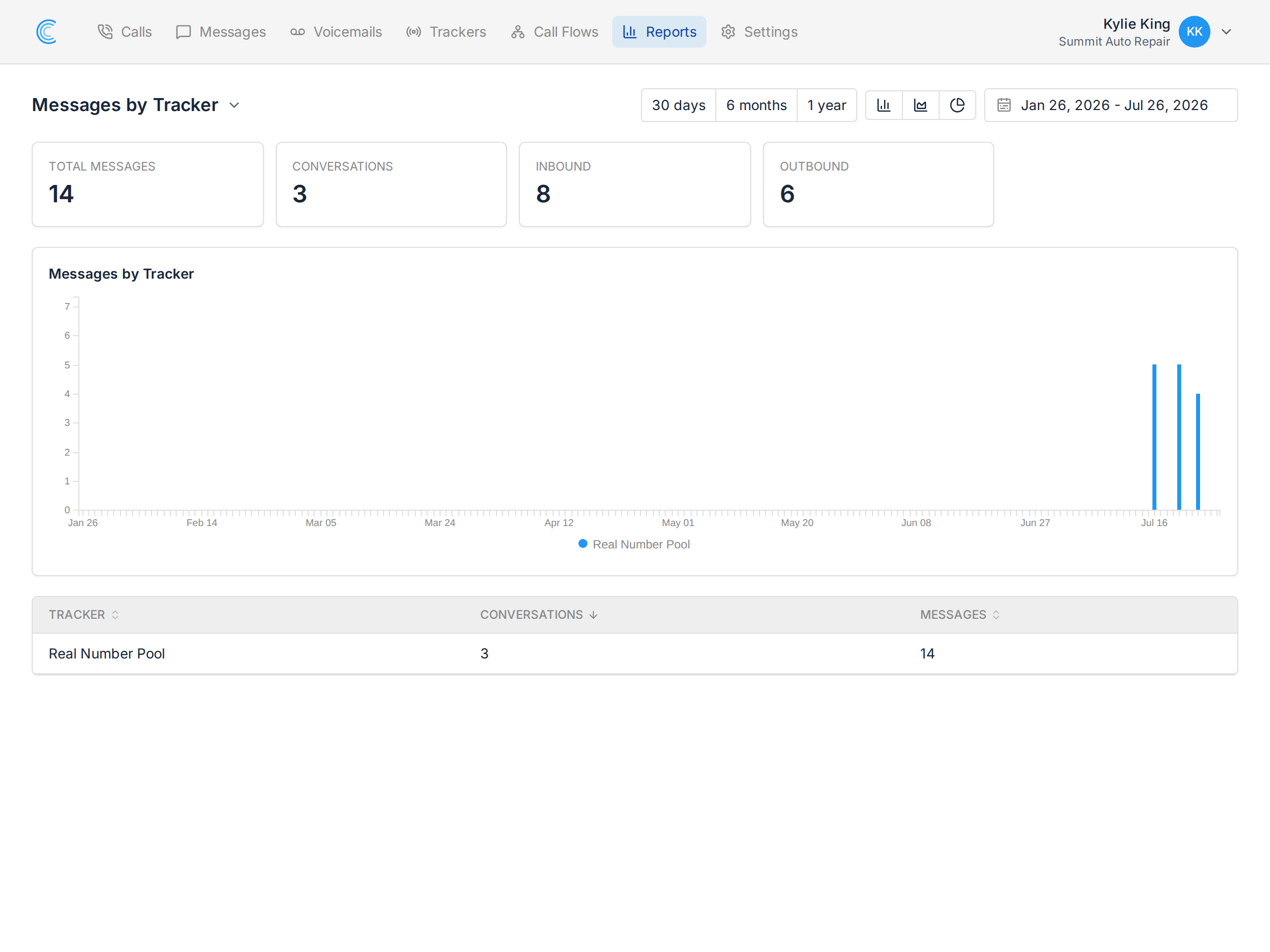Click the Outbound summary card
The width and height of the screenshot is (1270, 952).
(x=878, y=184)
